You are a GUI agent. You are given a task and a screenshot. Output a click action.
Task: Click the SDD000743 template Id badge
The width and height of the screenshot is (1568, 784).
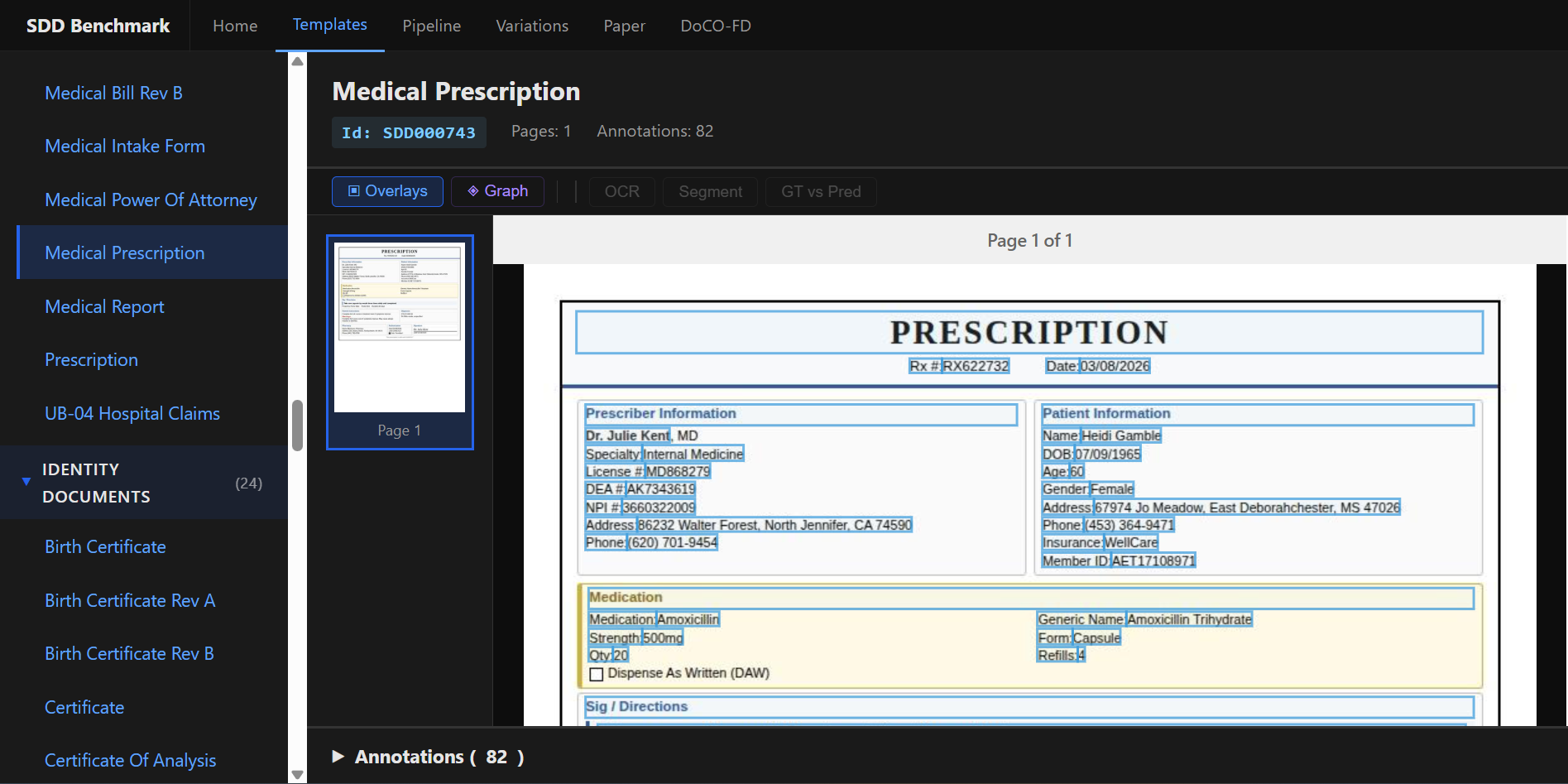(409, 132)
